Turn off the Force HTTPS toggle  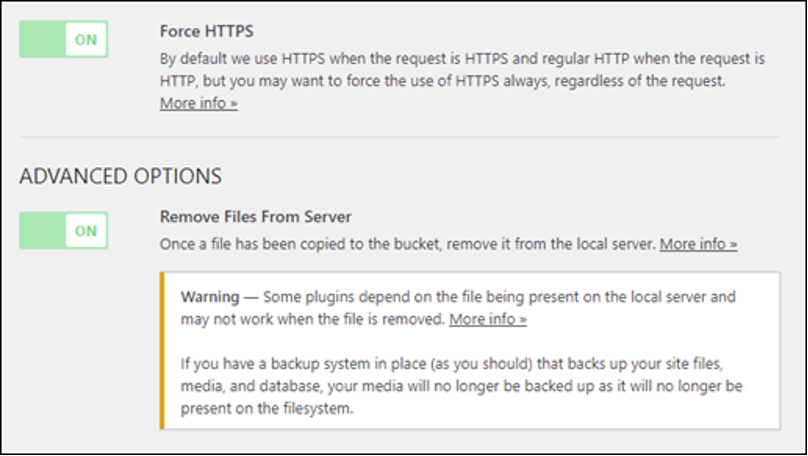point(63,39)
